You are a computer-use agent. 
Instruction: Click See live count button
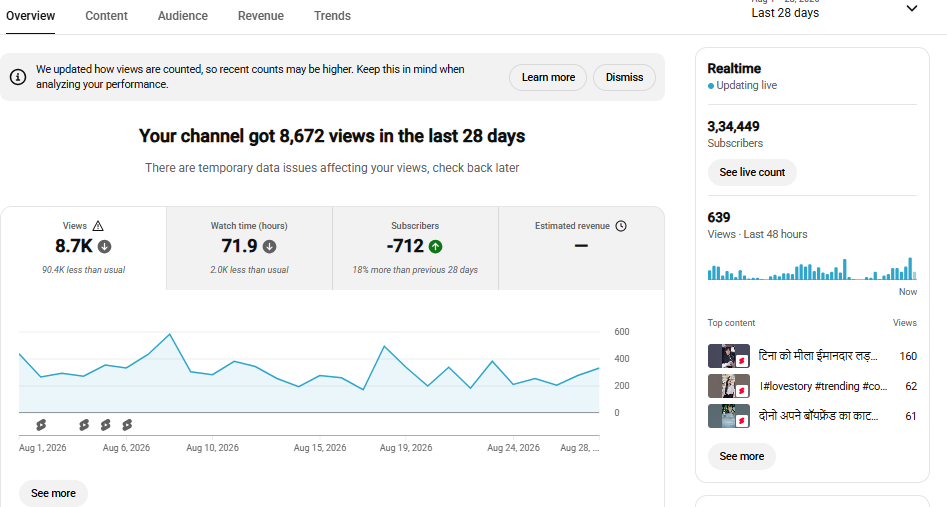(752, 172)
